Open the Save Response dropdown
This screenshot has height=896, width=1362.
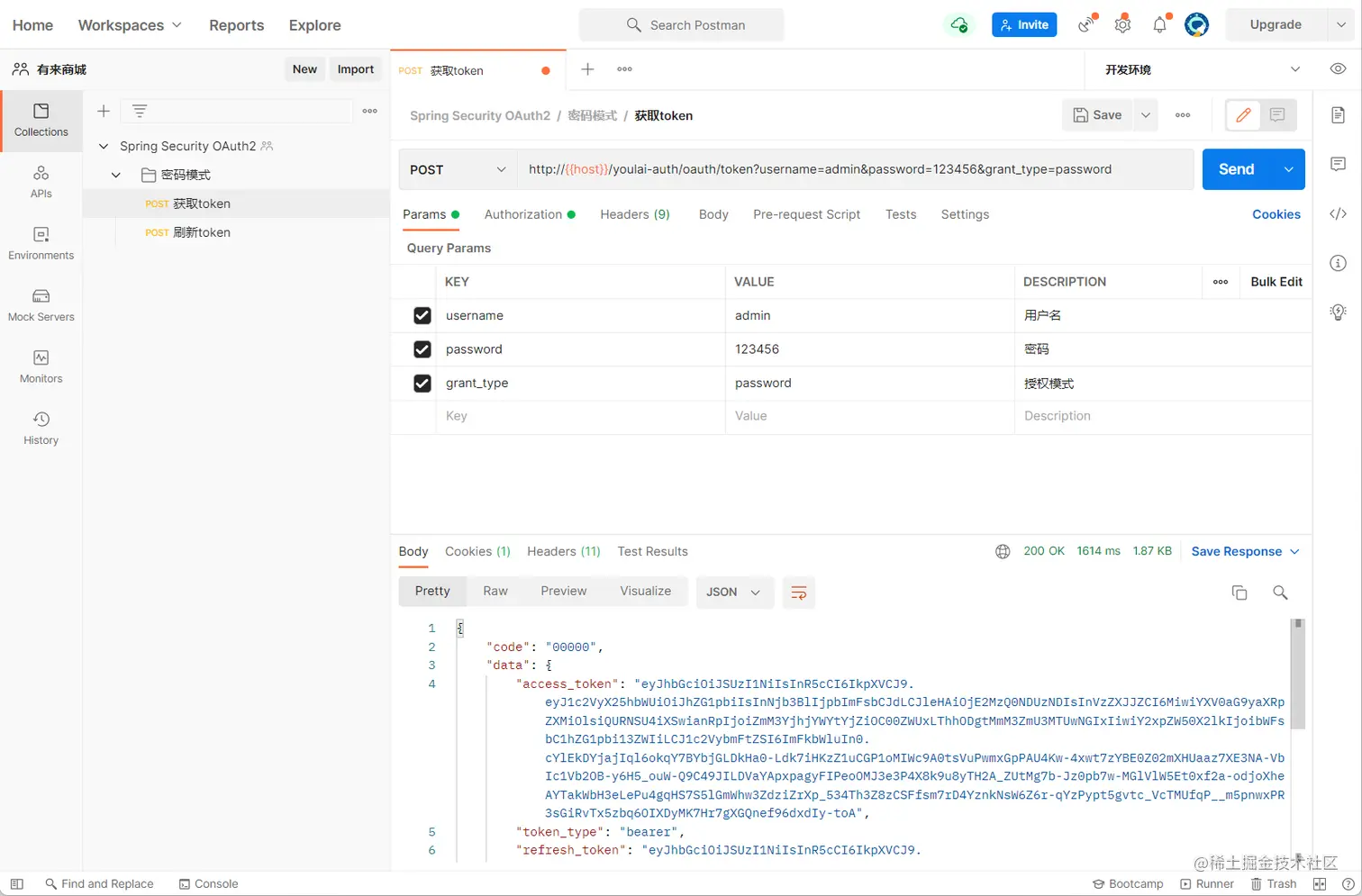(x=1245, y=552)
